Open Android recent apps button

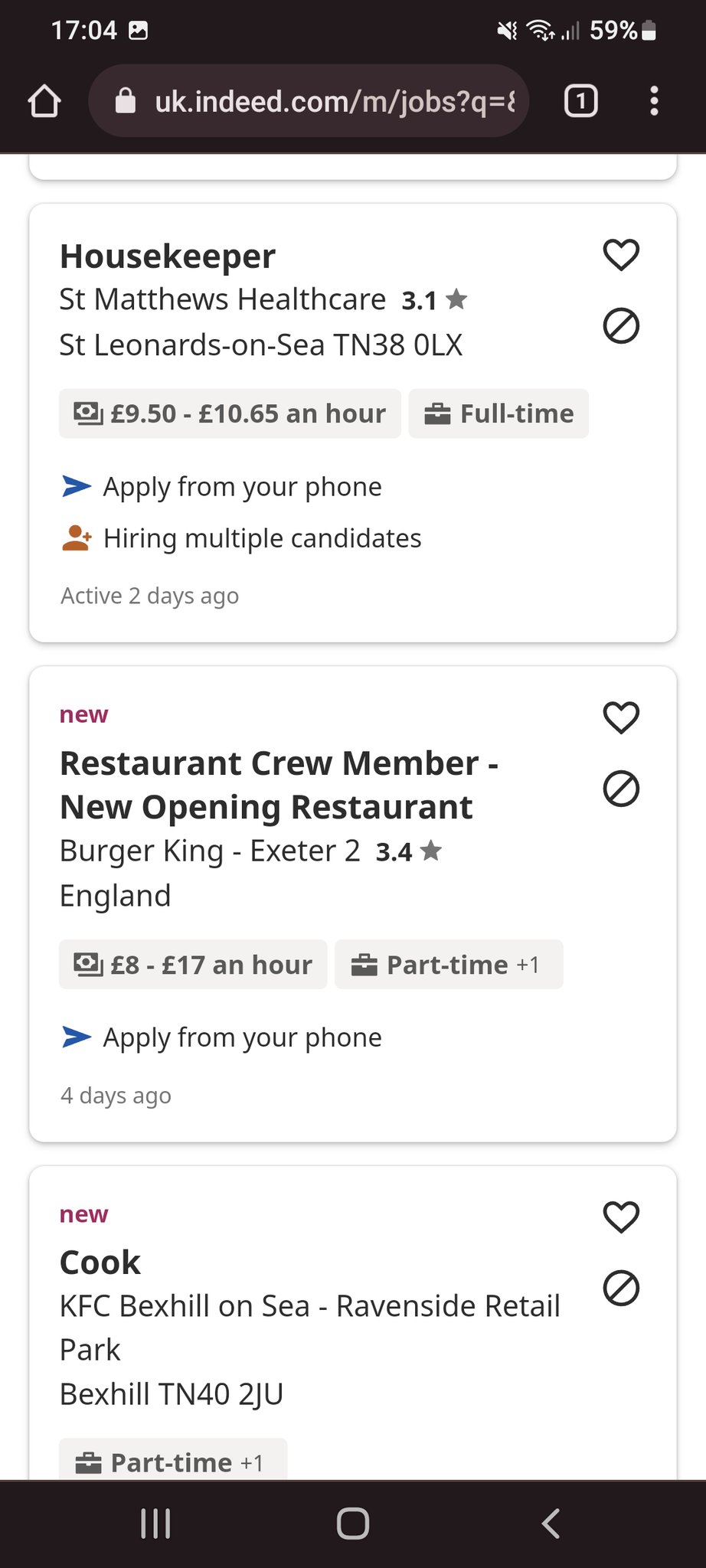155,1524
